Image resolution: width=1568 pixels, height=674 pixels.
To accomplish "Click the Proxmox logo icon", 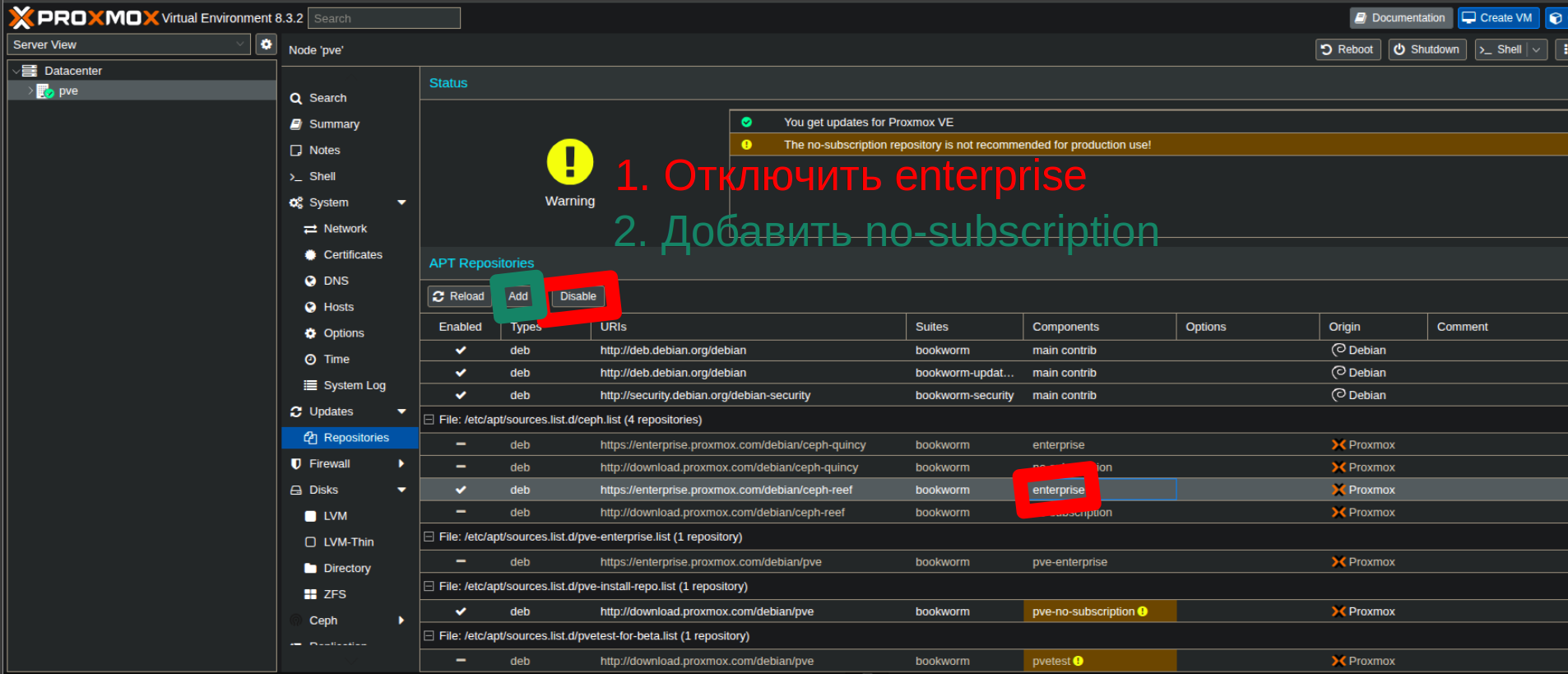I will point(22,17).
